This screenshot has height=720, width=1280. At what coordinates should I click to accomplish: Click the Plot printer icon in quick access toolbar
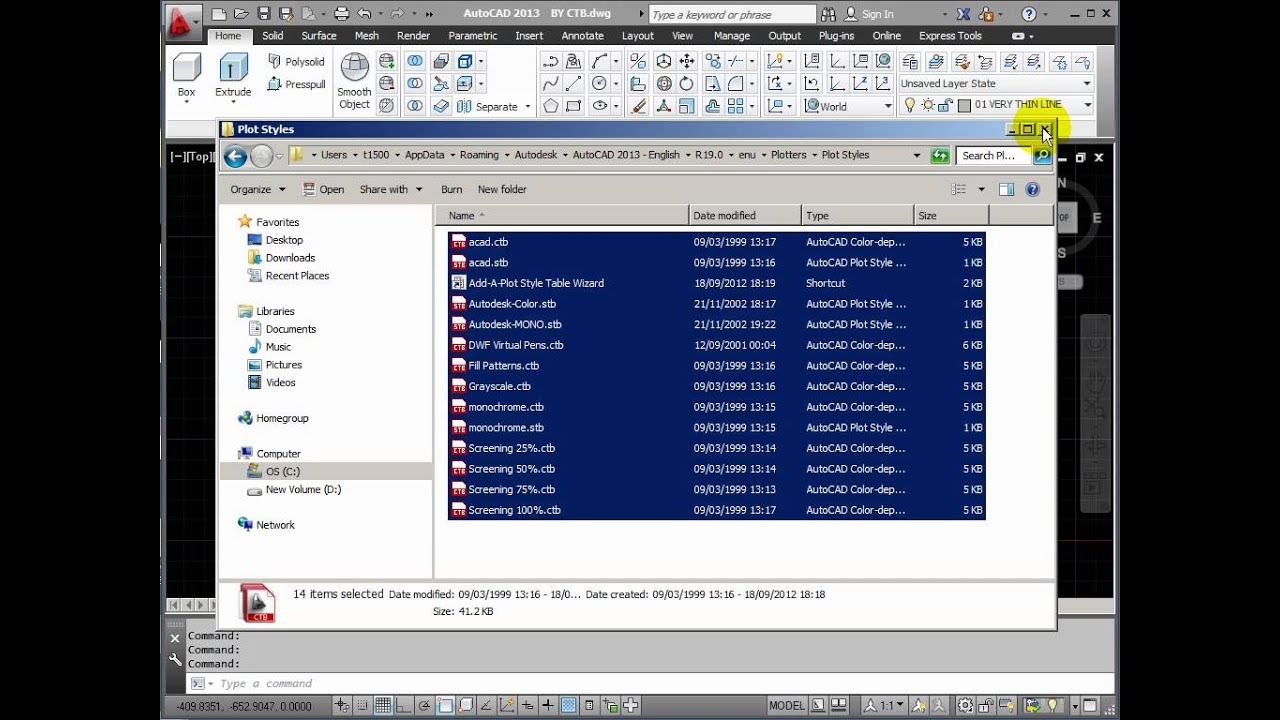tap(342, 14)
